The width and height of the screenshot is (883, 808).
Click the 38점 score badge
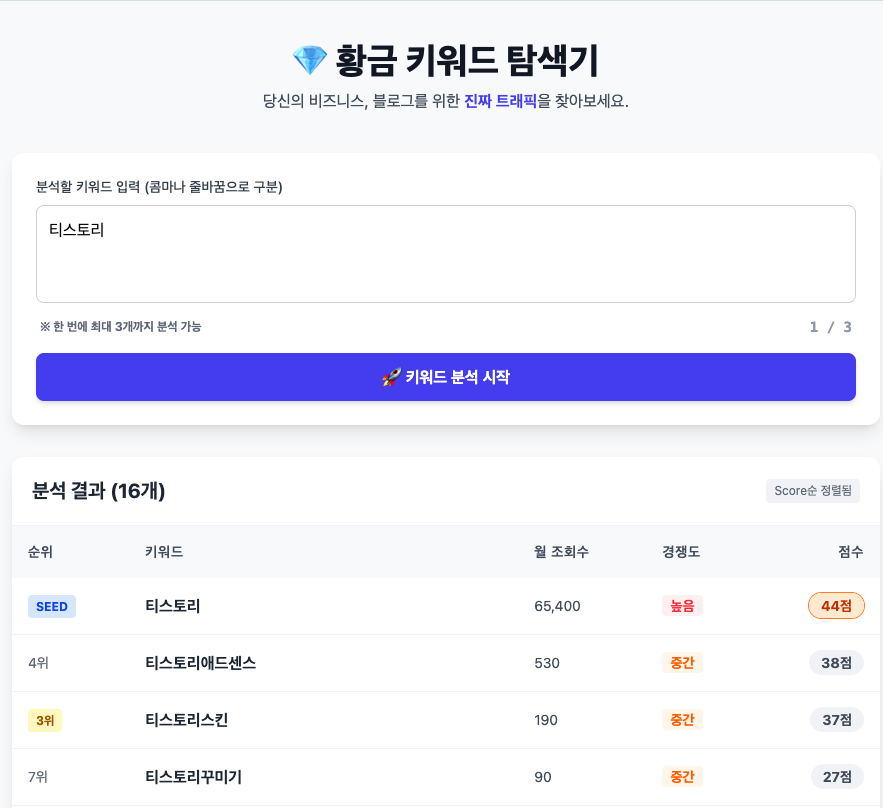[836, 663]
